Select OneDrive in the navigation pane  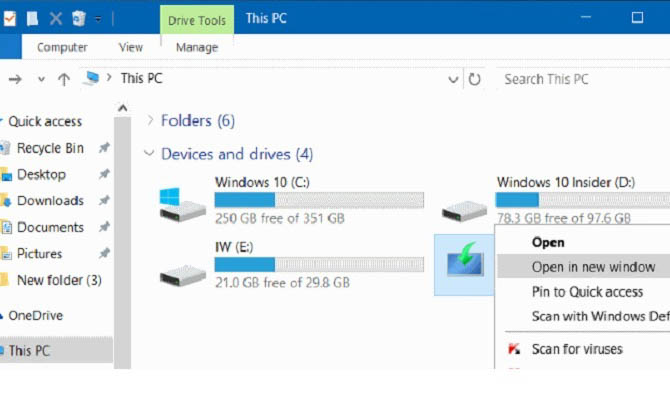coord(36,315)
